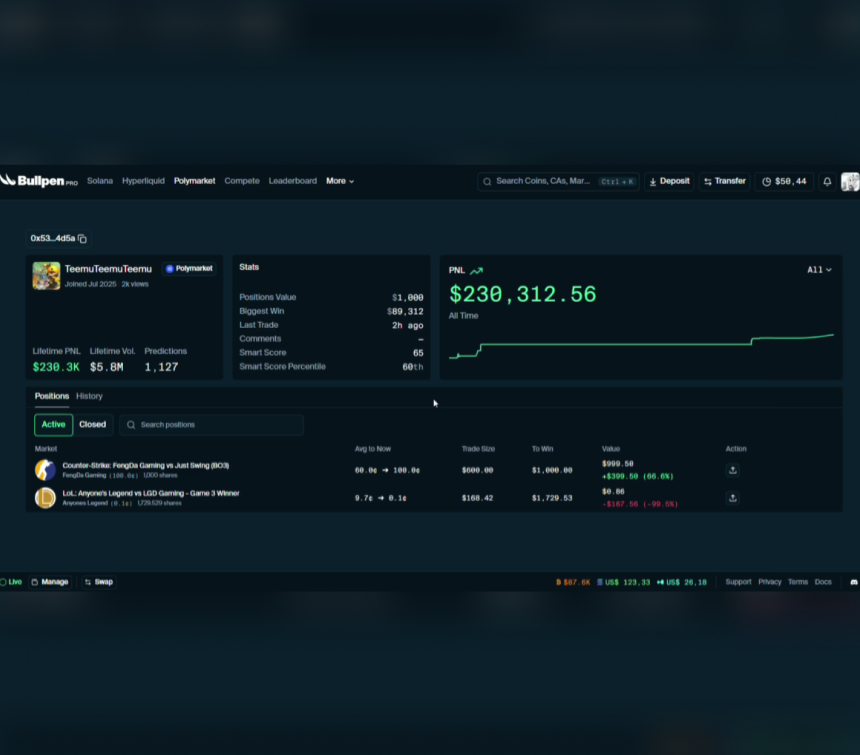This screenshot has height=755, width=860.
Task: Open the user avatar menu
Action: (850, 181)
